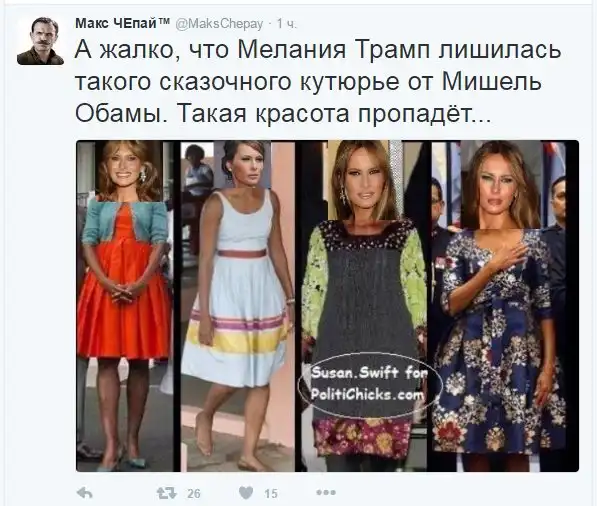Click the tweet text starting 'А жалко'
Viewport: 597px width, 506px height.
(x=318, y=82)
